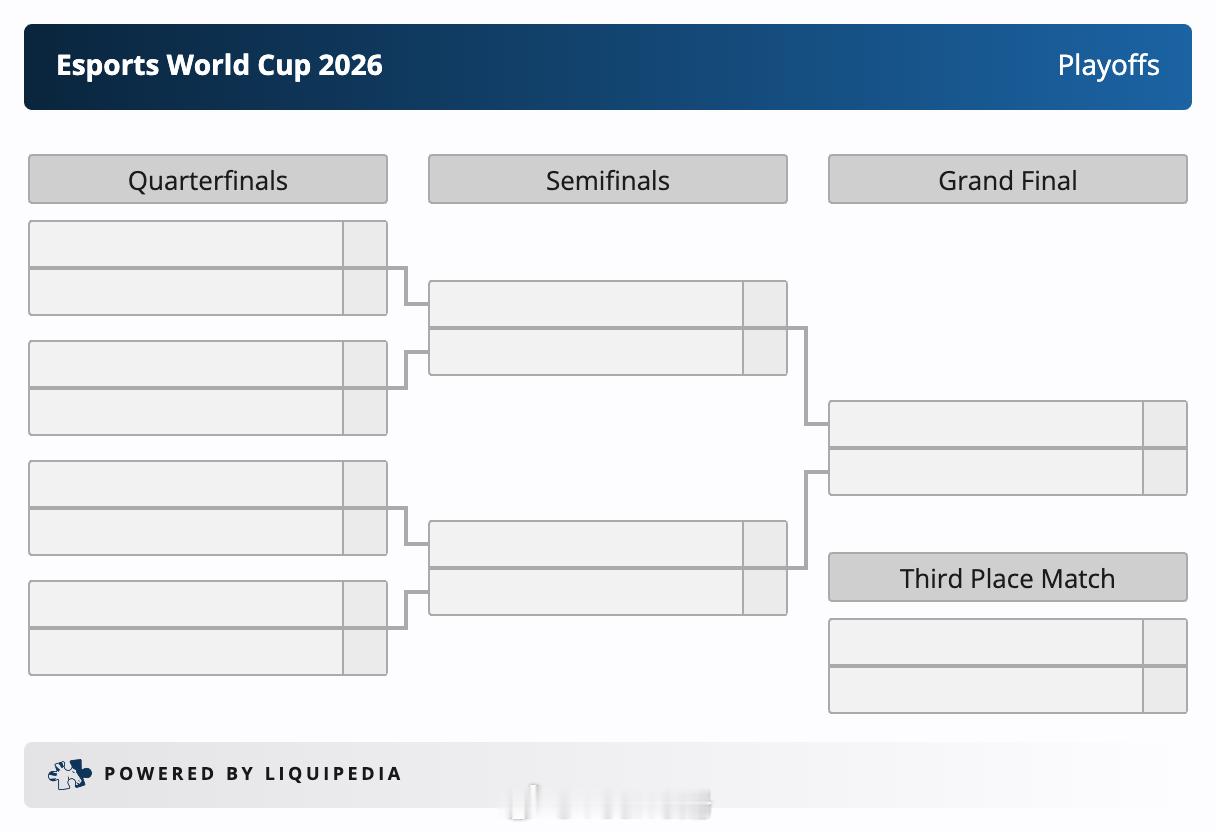Click the Esports World Cup 2026 title

click(219, 66)
